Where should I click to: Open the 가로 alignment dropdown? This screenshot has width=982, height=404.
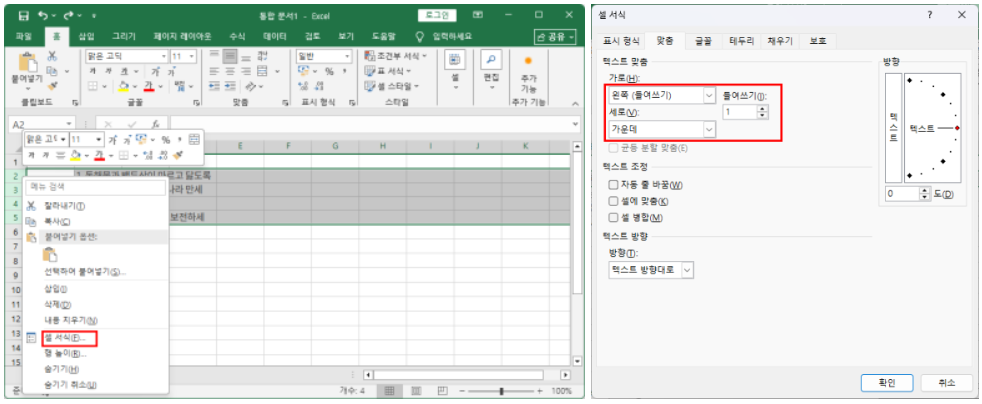(662, 95)
